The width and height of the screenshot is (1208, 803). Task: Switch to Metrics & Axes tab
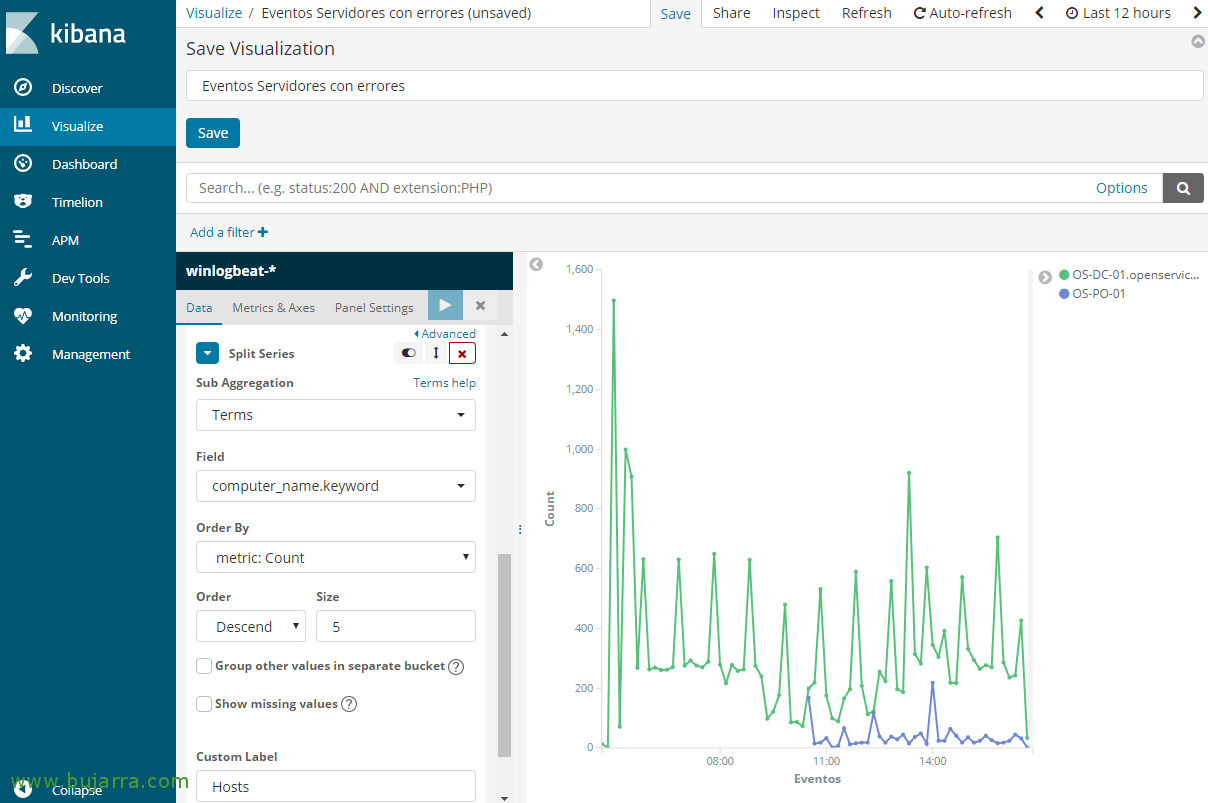[x=273, y=308]
